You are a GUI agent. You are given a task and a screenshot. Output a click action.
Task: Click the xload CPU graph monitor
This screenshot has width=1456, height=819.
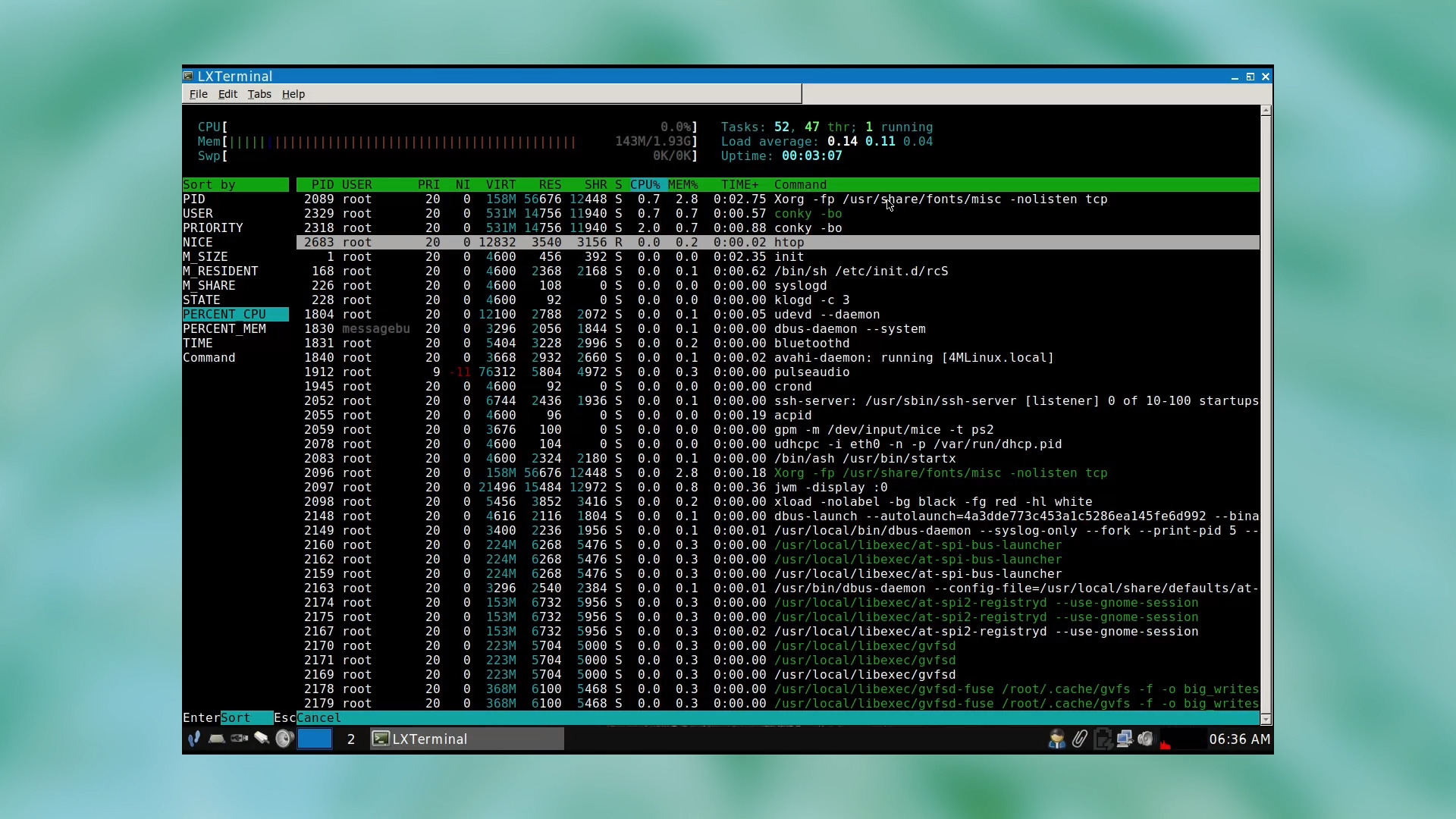(x=1181, y=739)
